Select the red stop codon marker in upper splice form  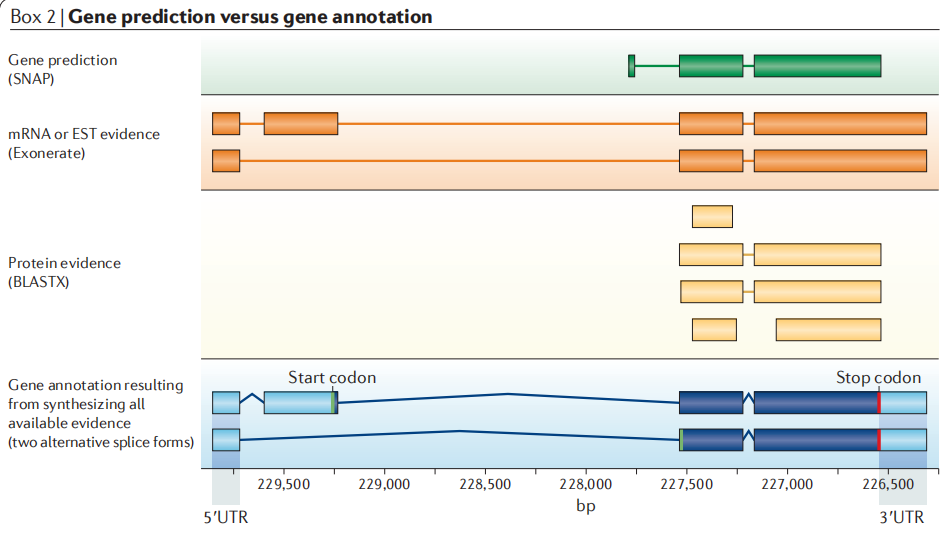coord(879,403)
